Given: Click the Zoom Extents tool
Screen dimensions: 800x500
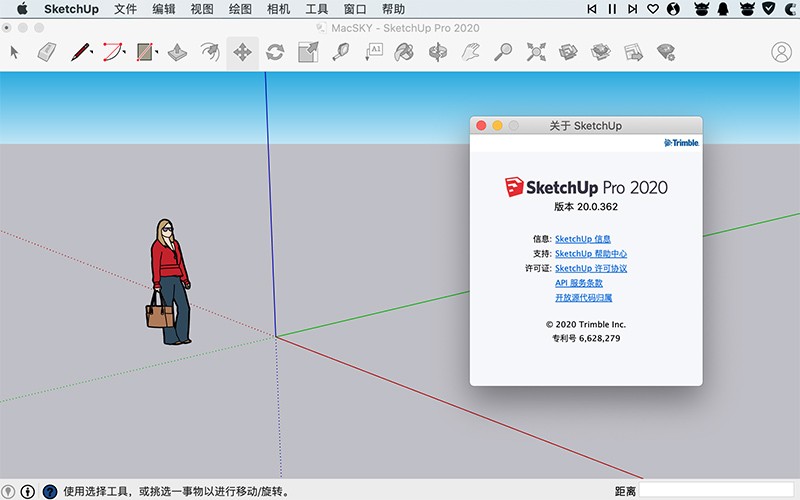Looking at the screenshot, I should pos(536,52).
